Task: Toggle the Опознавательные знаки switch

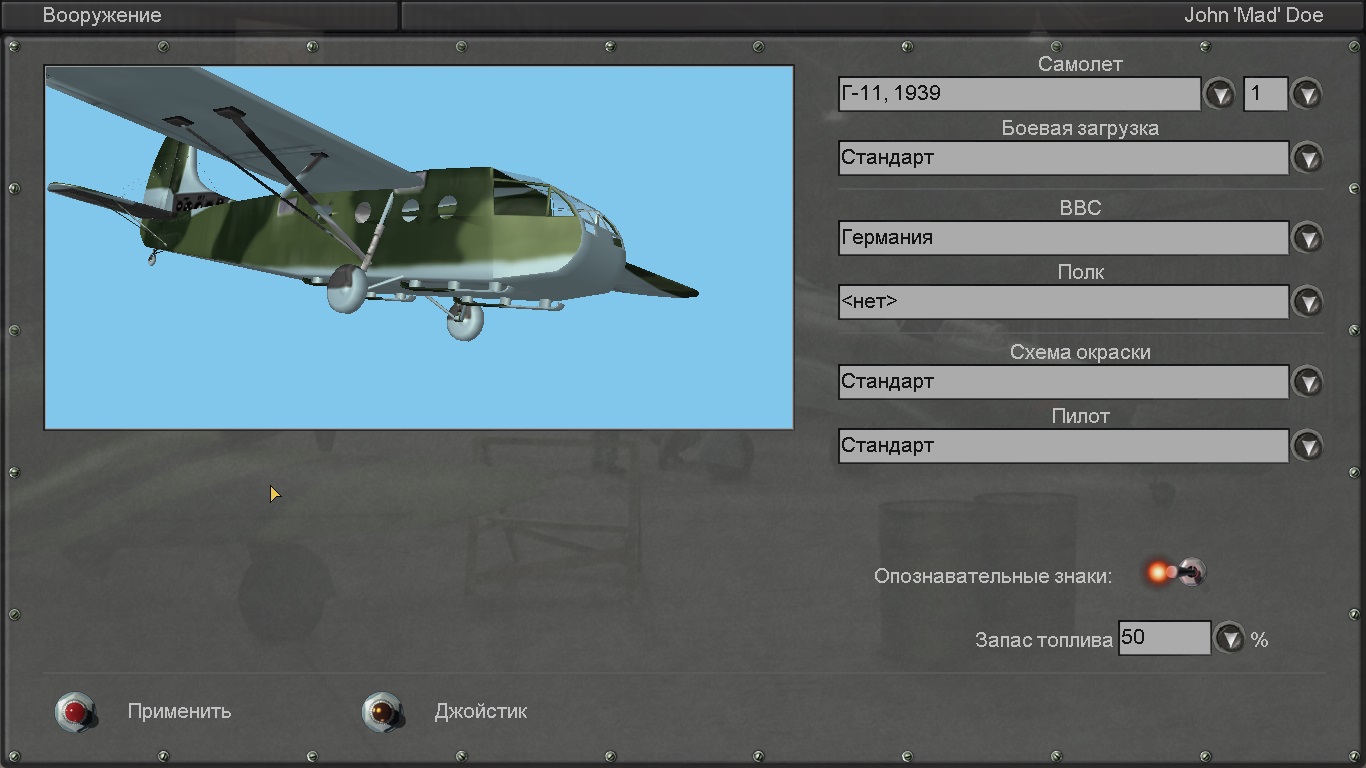Action: (x=1176, y=573)
